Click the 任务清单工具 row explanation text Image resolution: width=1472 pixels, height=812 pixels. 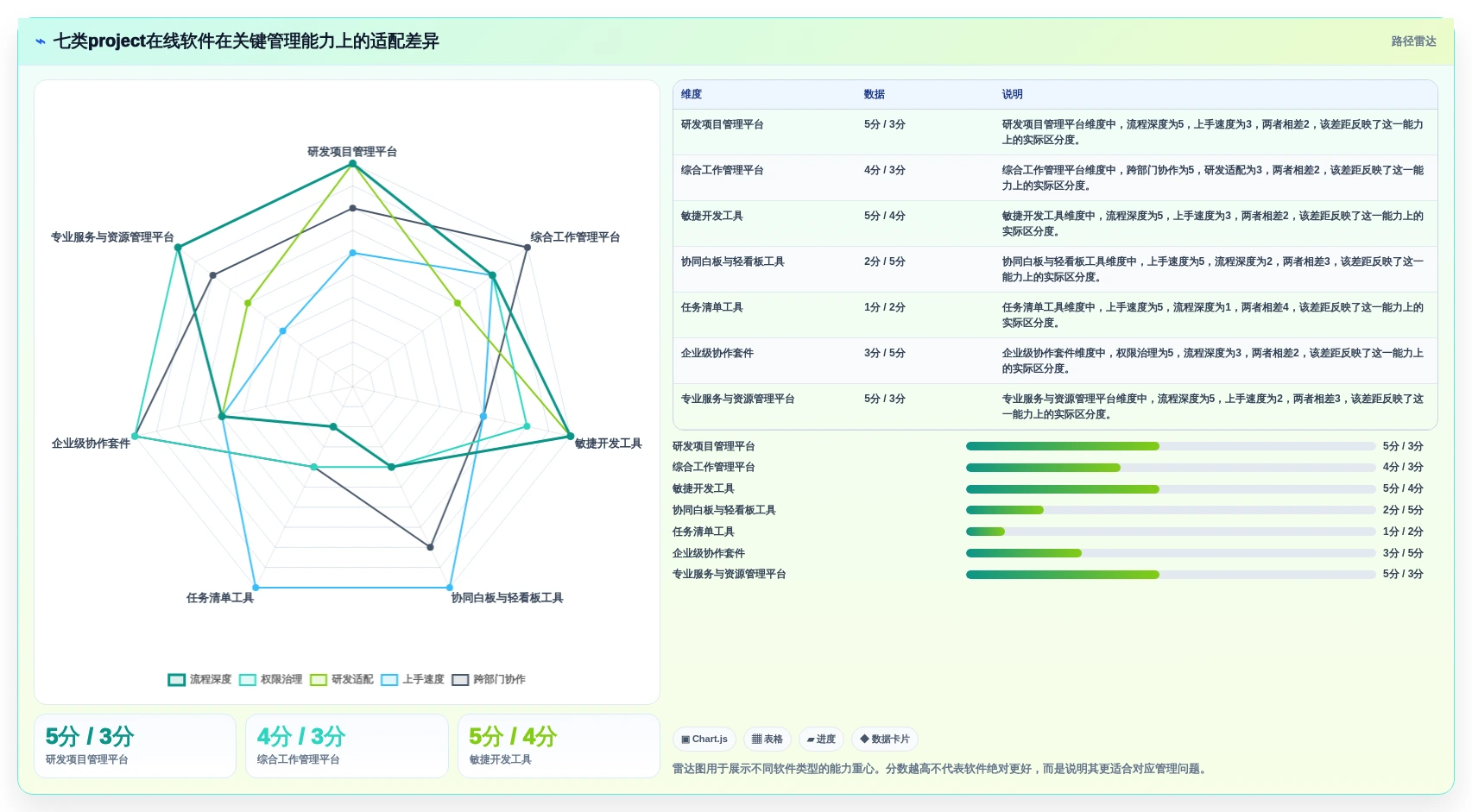click(1213, 315)
